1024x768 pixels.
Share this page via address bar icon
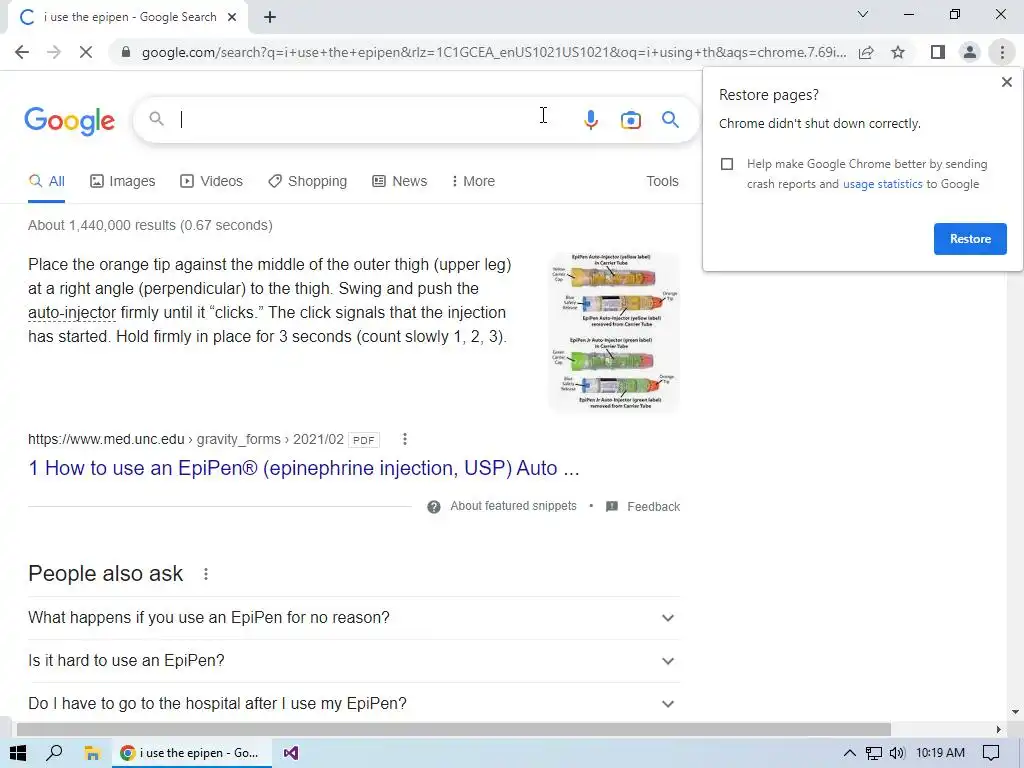866,52
